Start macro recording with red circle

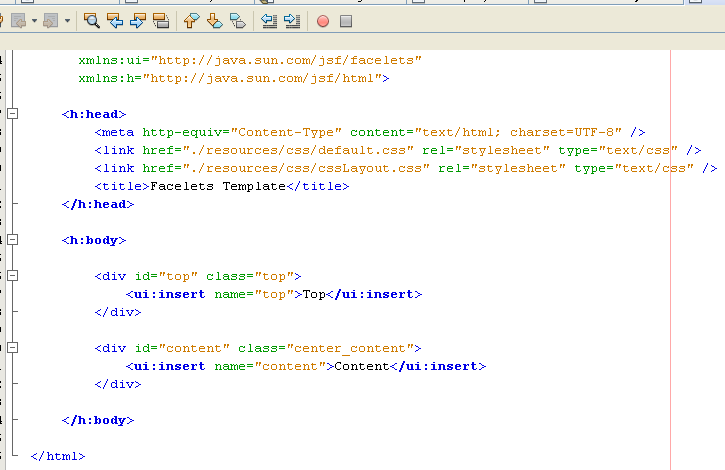click(323, 21)
